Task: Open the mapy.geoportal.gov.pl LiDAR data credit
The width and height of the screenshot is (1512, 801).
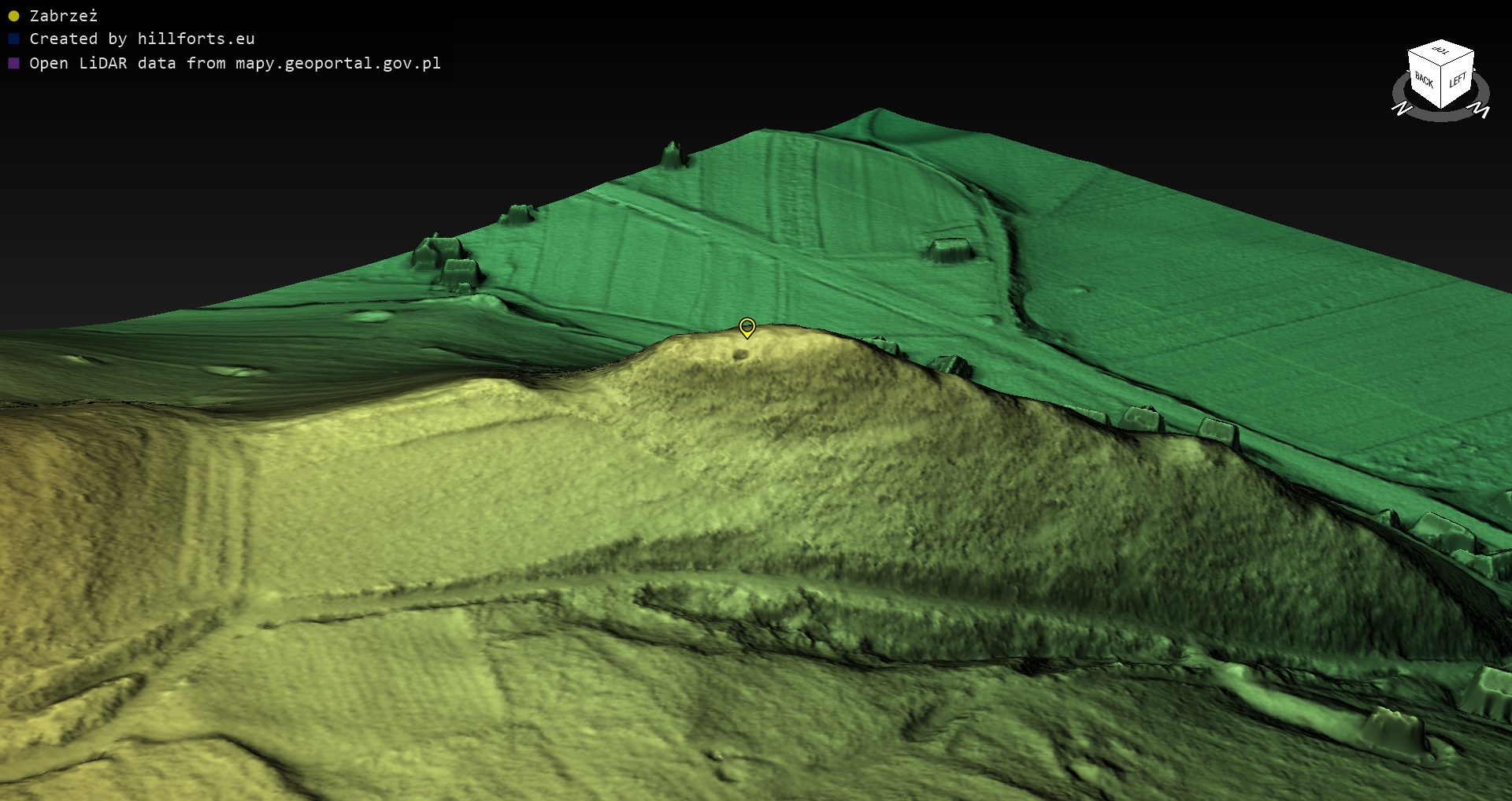Action: 235,63
